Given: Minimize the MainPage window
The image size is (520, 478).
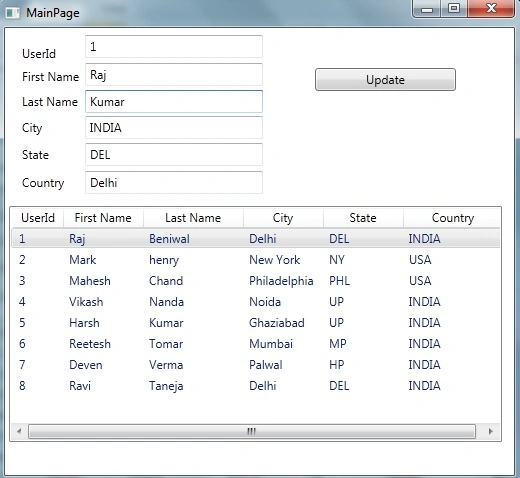Looking at the screenshot, I should point(427,9).
